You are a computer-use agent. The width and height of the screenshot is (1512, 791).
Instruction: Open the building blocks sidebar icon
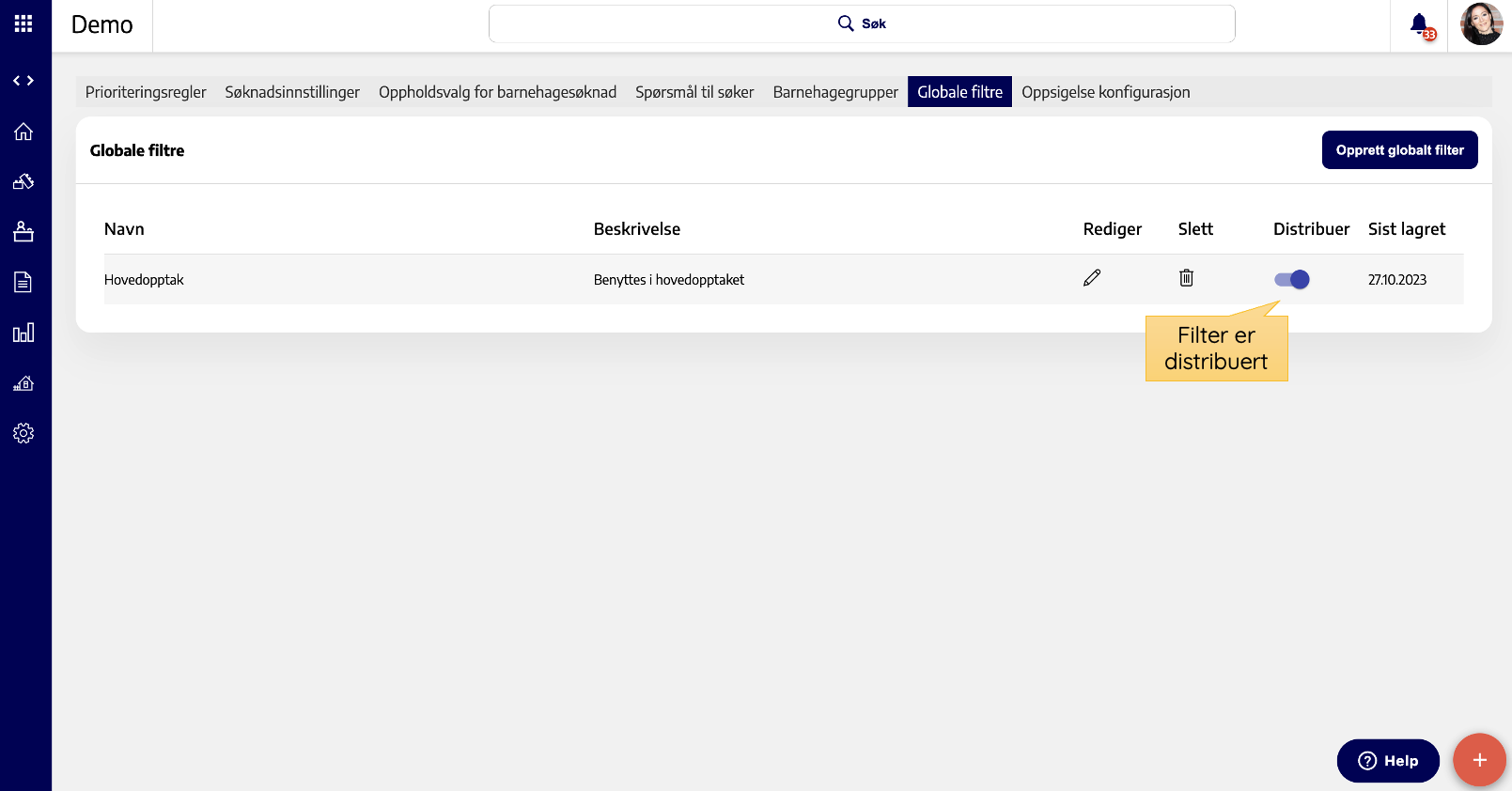point(23,181)
